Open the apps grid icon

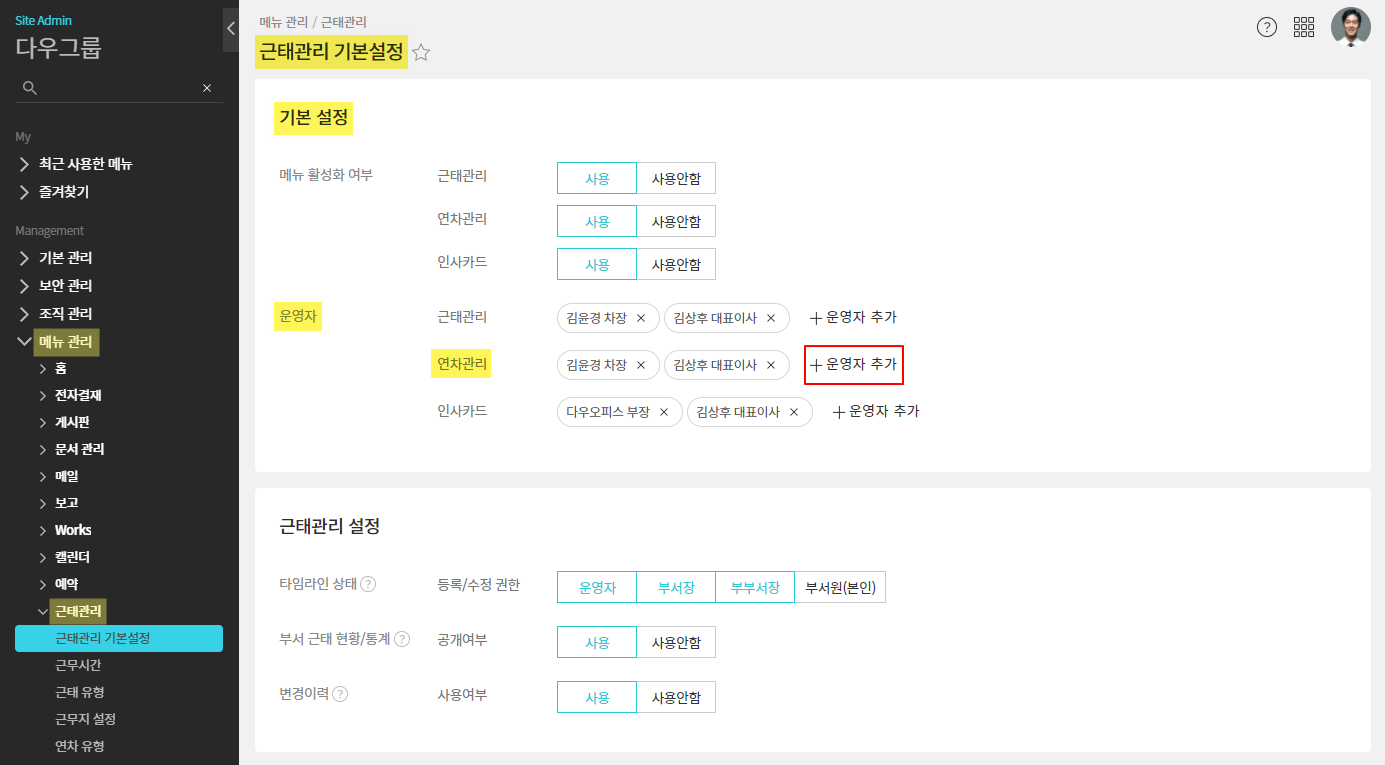tap(1304, 27)
